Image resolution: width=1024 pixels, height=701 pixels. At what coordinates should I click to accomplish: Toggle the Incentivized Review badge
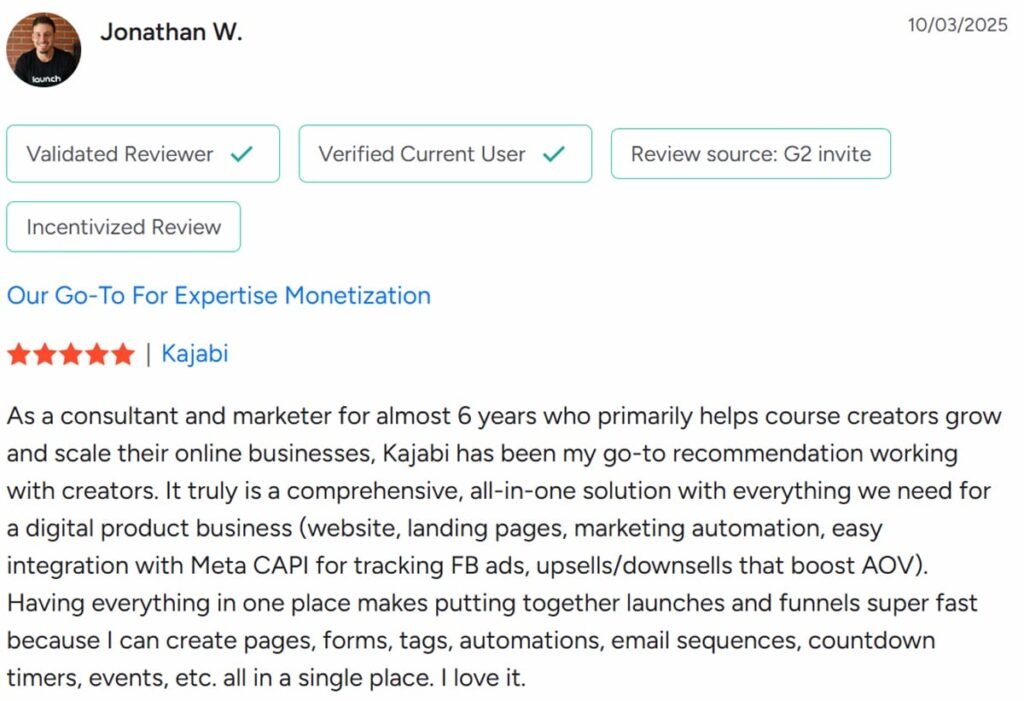(123, 226)
